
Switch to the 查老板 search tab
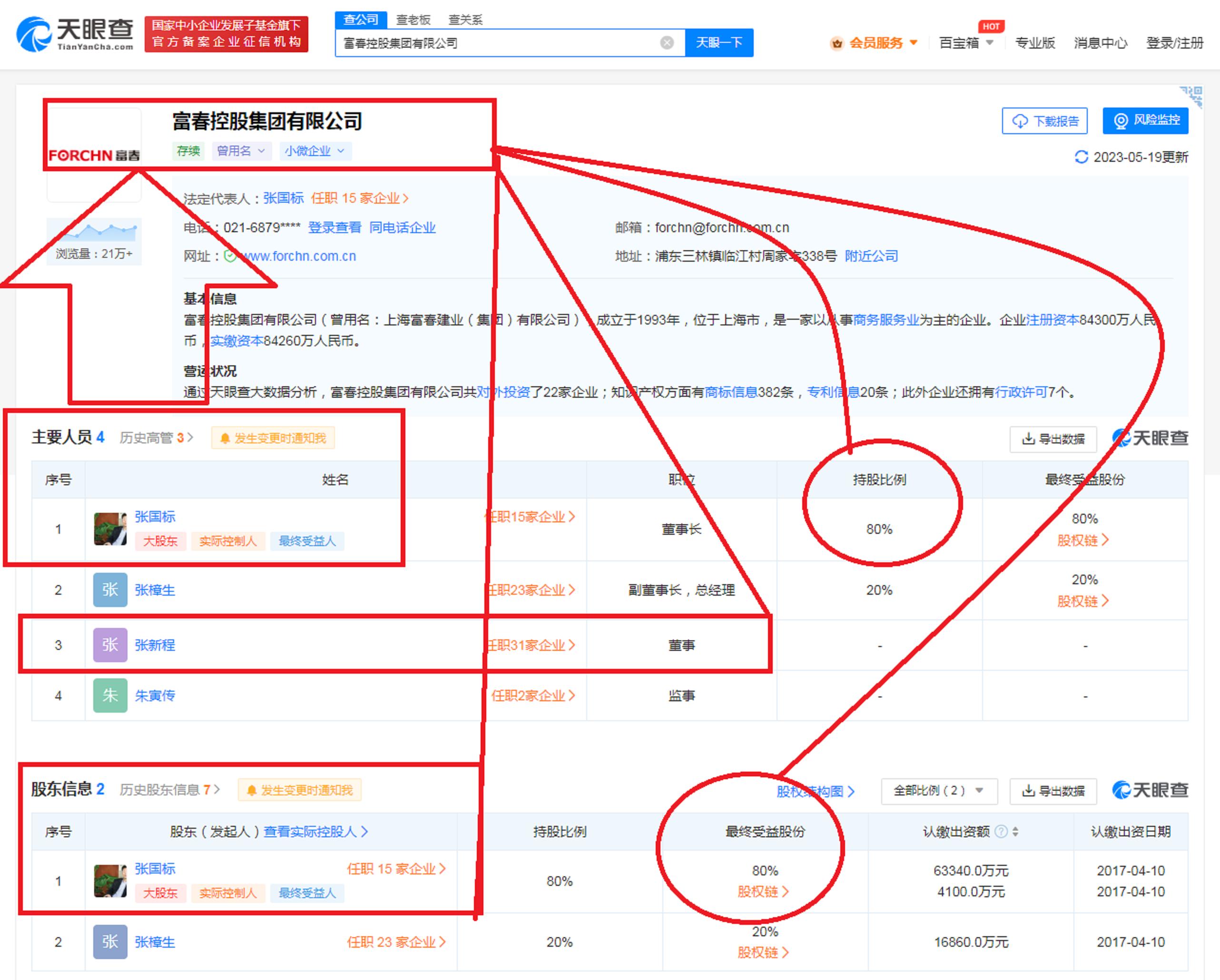tap(413, 20)
